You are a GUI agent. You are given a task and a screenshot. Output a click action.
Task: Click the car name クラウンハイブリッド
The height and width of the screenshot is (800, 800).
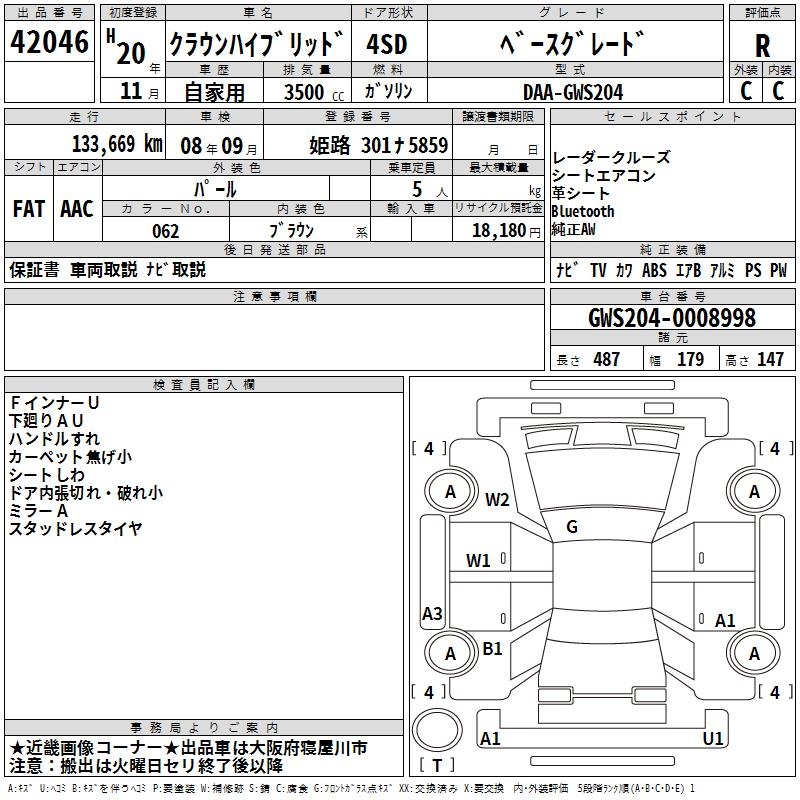coord(257,43)
